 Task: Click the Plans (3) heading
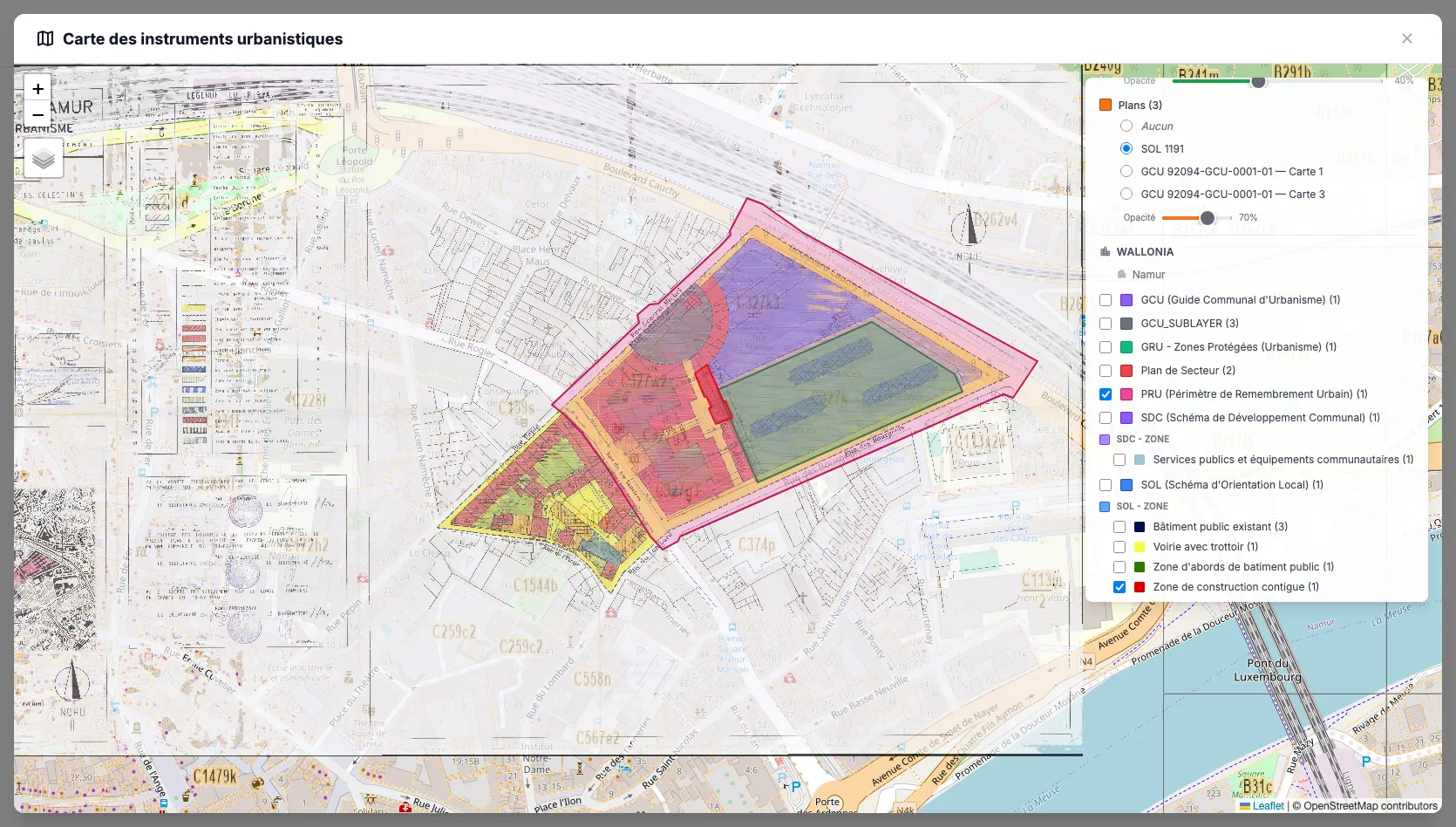[x=1140, y=106]
